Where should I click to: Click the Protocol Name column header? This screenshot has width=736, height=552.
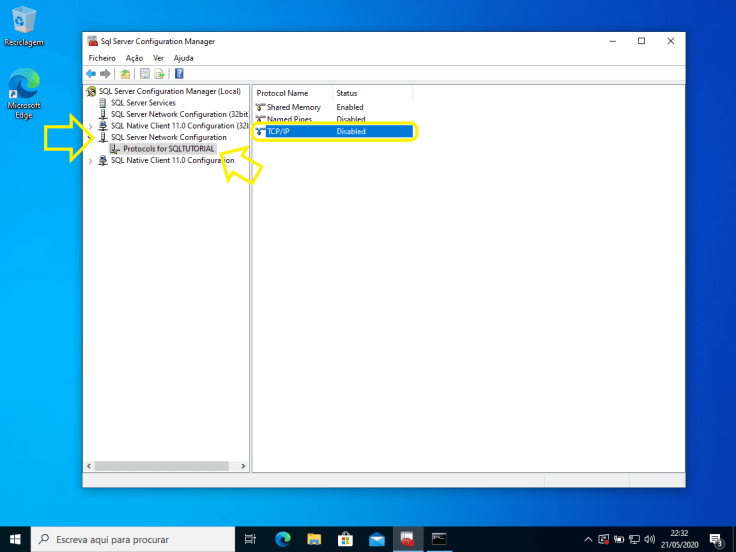[283, 93]
